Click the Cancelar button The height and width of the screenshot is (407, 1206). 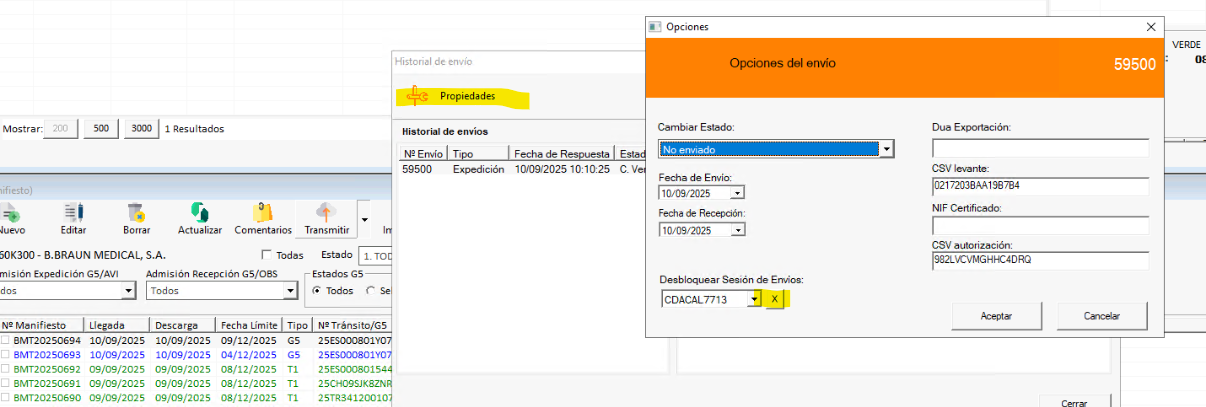tap(1101, 316)
